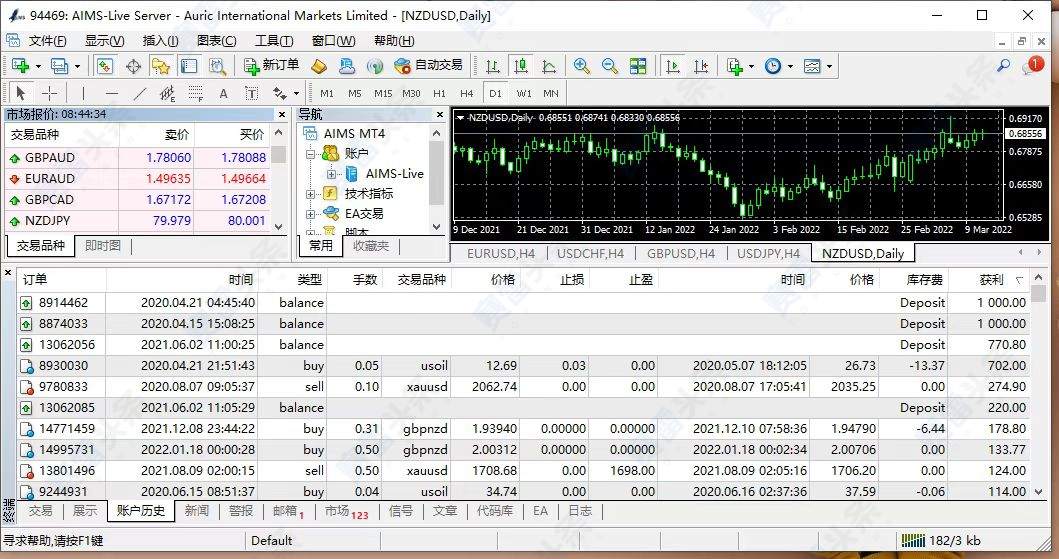Select the D1 timeframe button
The height and width of the screenshot is (559, 1059).
click(x=496, y=93)
